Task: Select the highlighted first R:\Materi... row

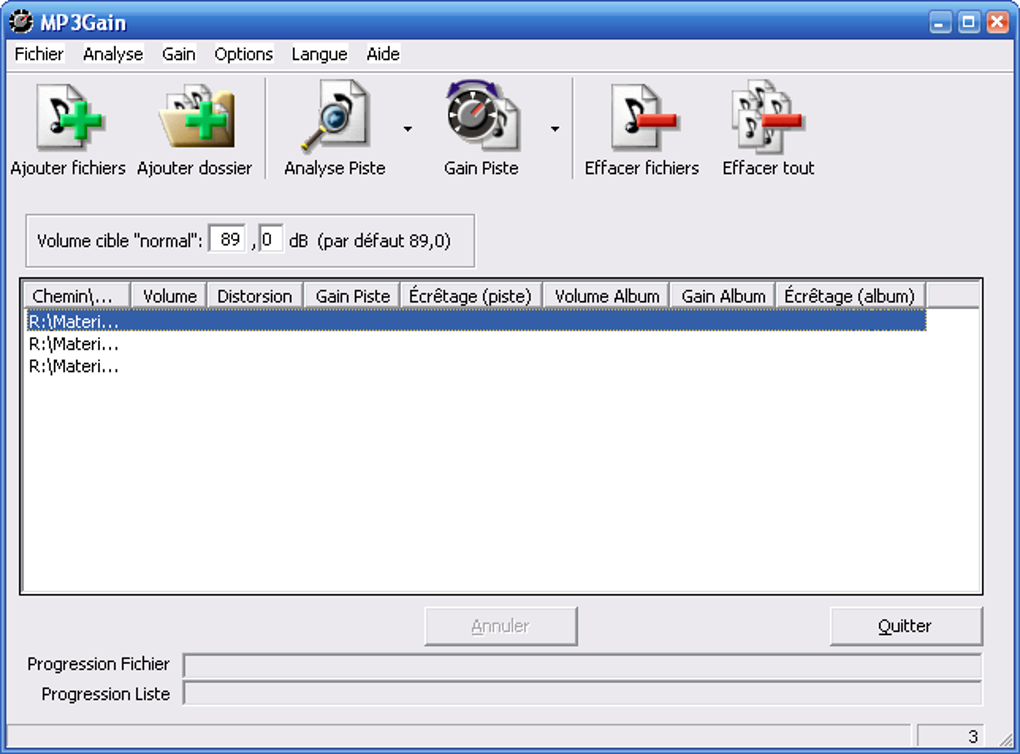Action: coord(476,321)
